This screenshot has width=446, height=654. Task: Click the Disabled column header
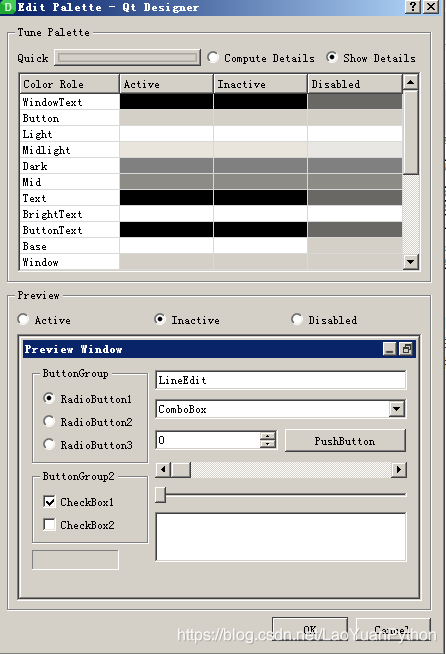pos(355,84)
